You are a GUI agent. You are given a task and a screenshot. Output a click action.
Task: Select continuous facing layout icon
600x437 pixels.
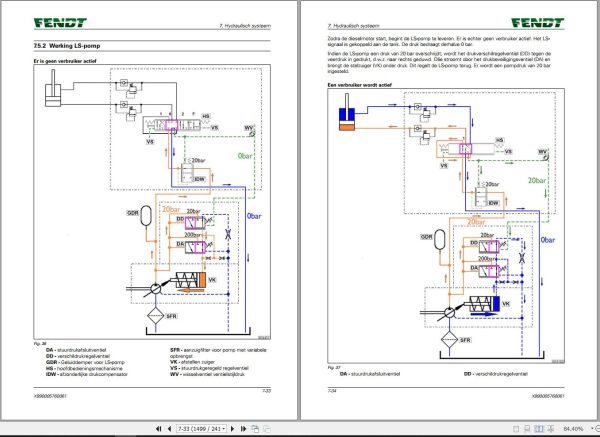[551, 429]
